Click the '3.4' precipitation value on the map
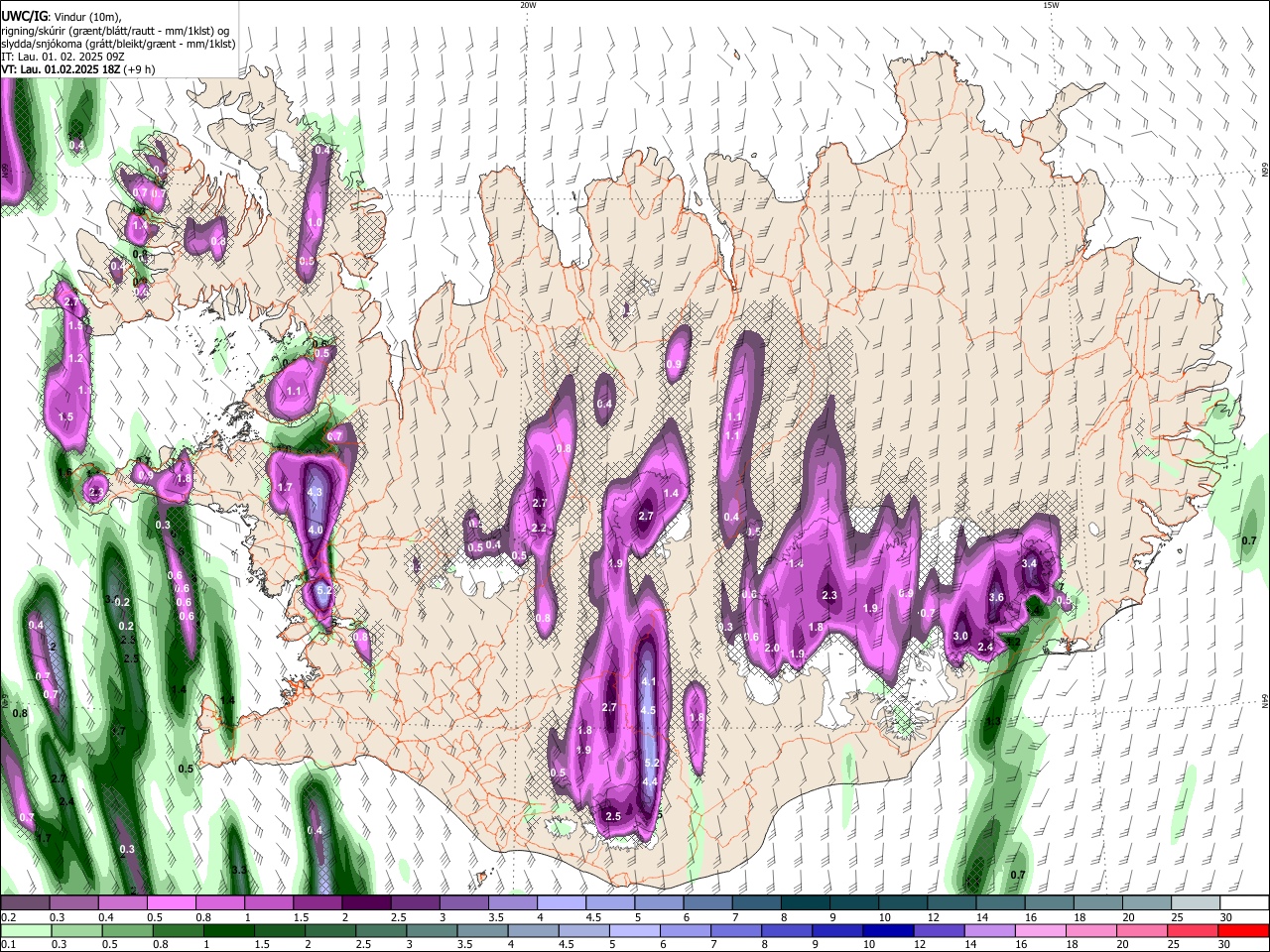 [1030, 564]
